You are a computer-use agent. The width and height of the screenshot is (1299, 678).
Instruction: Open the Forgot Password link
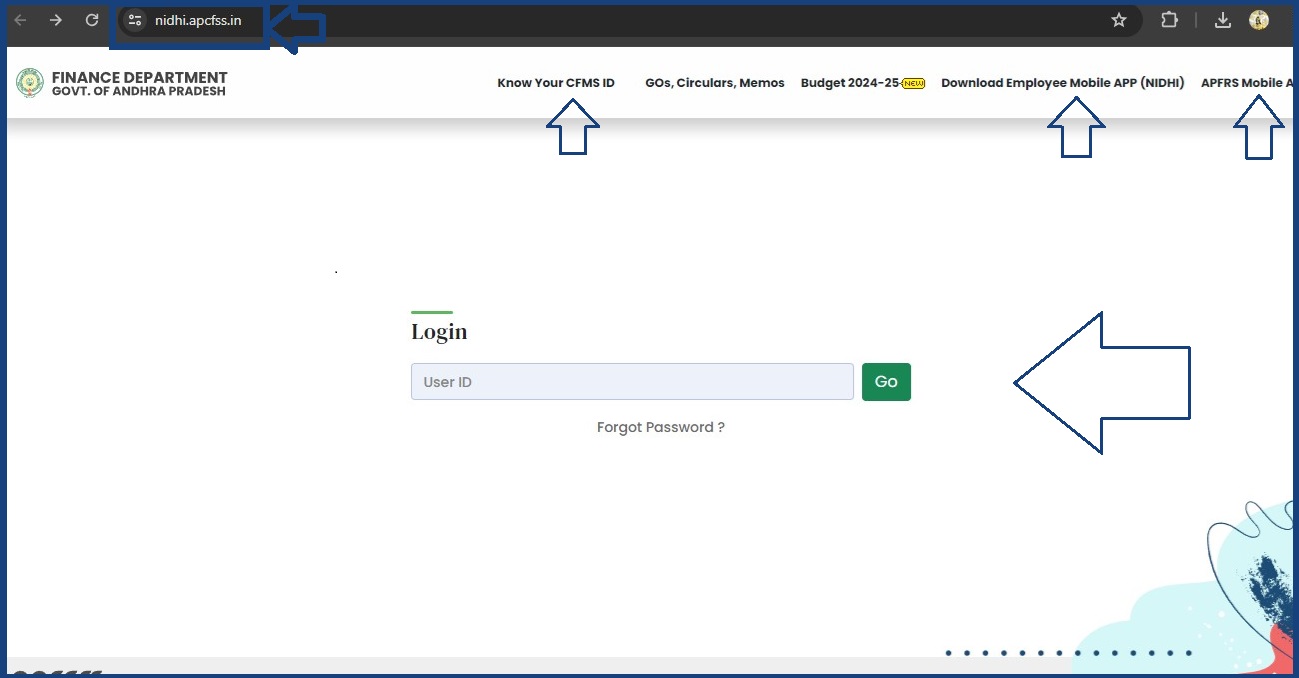click(661, 427)
